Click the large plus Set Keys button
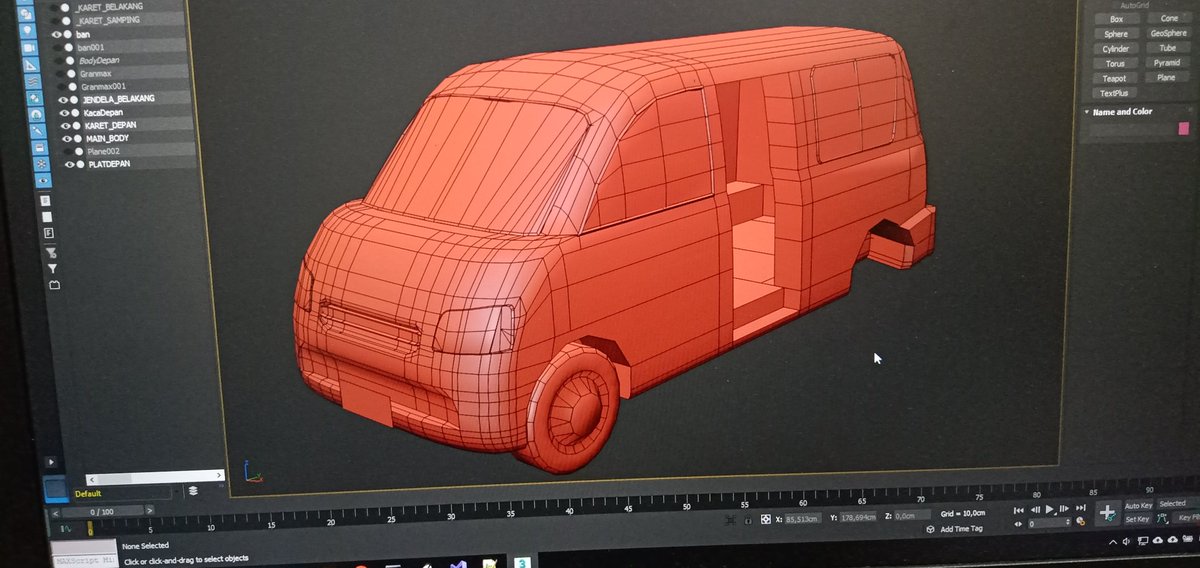The height and width of the screenshot is (568, 1200). click(1108, 513)
